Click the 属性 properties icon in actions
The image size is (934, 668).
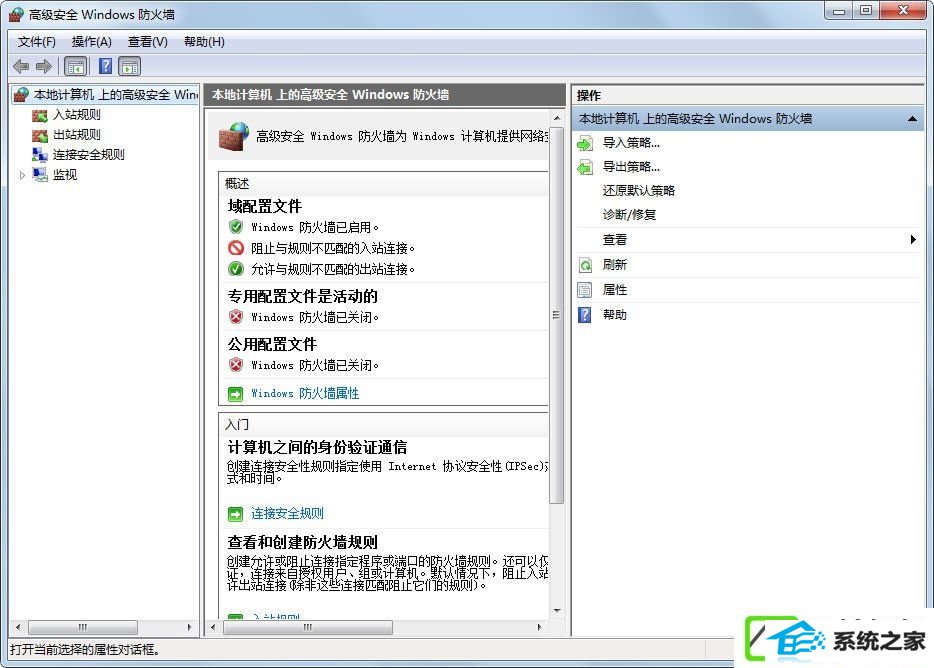click(585, 290)
